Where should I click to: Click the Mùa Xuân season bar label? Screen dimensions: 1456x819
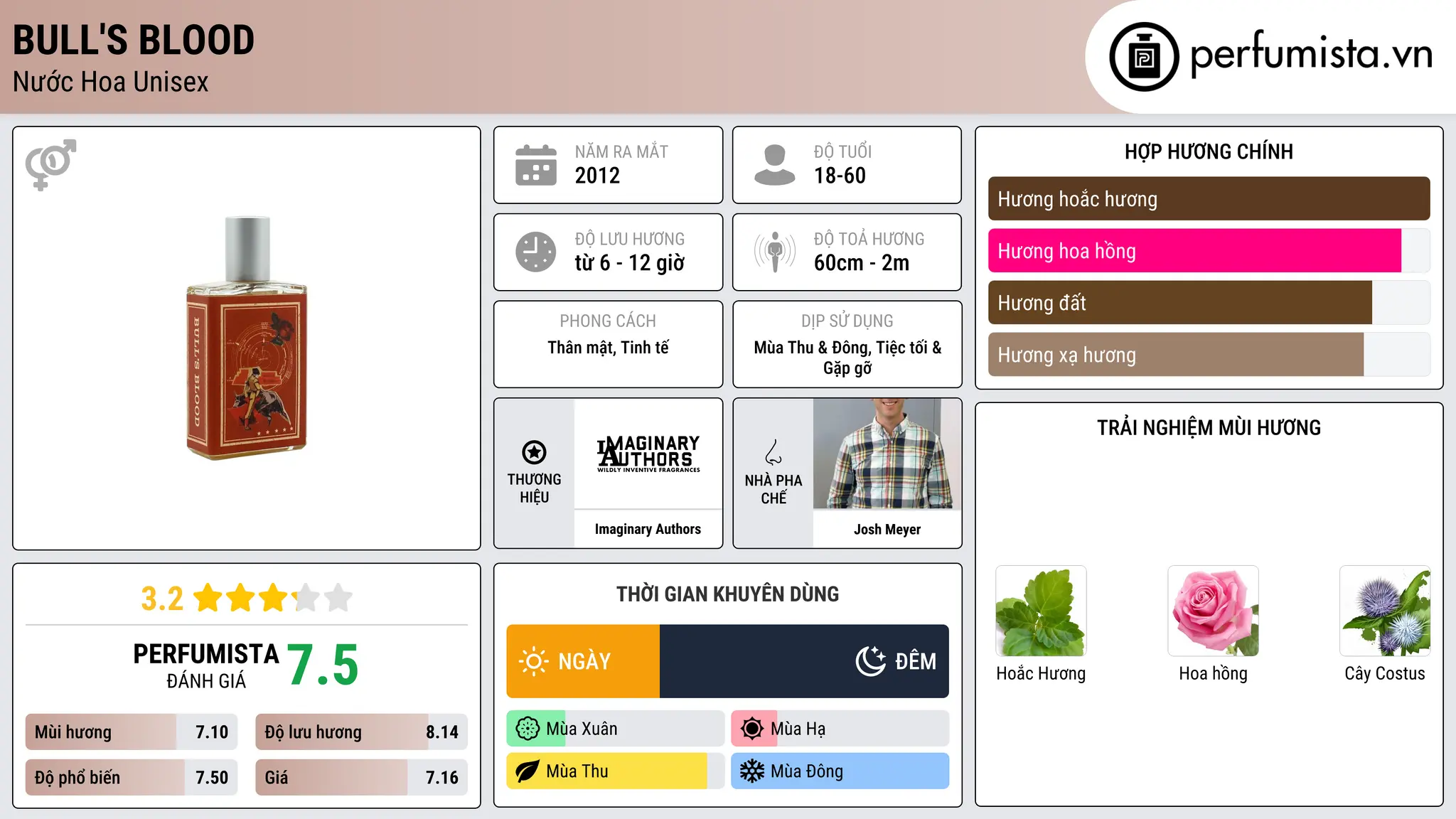[582, 729]
